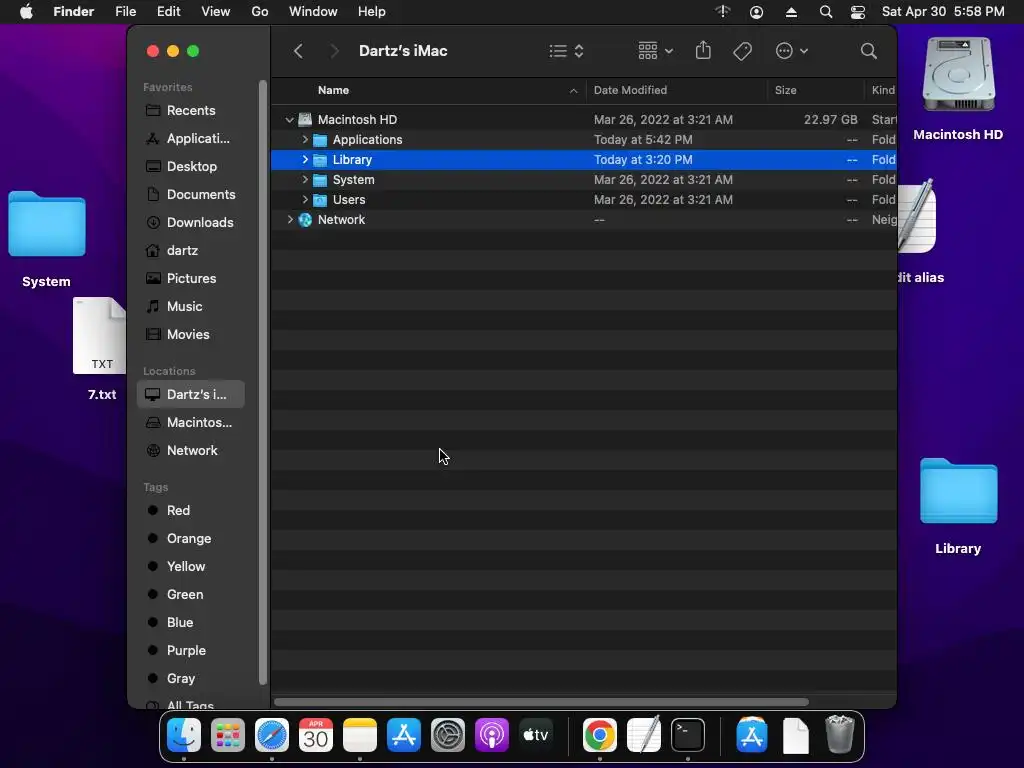Expand the Users folder row
1024x768 pixels.
point(304,200)
